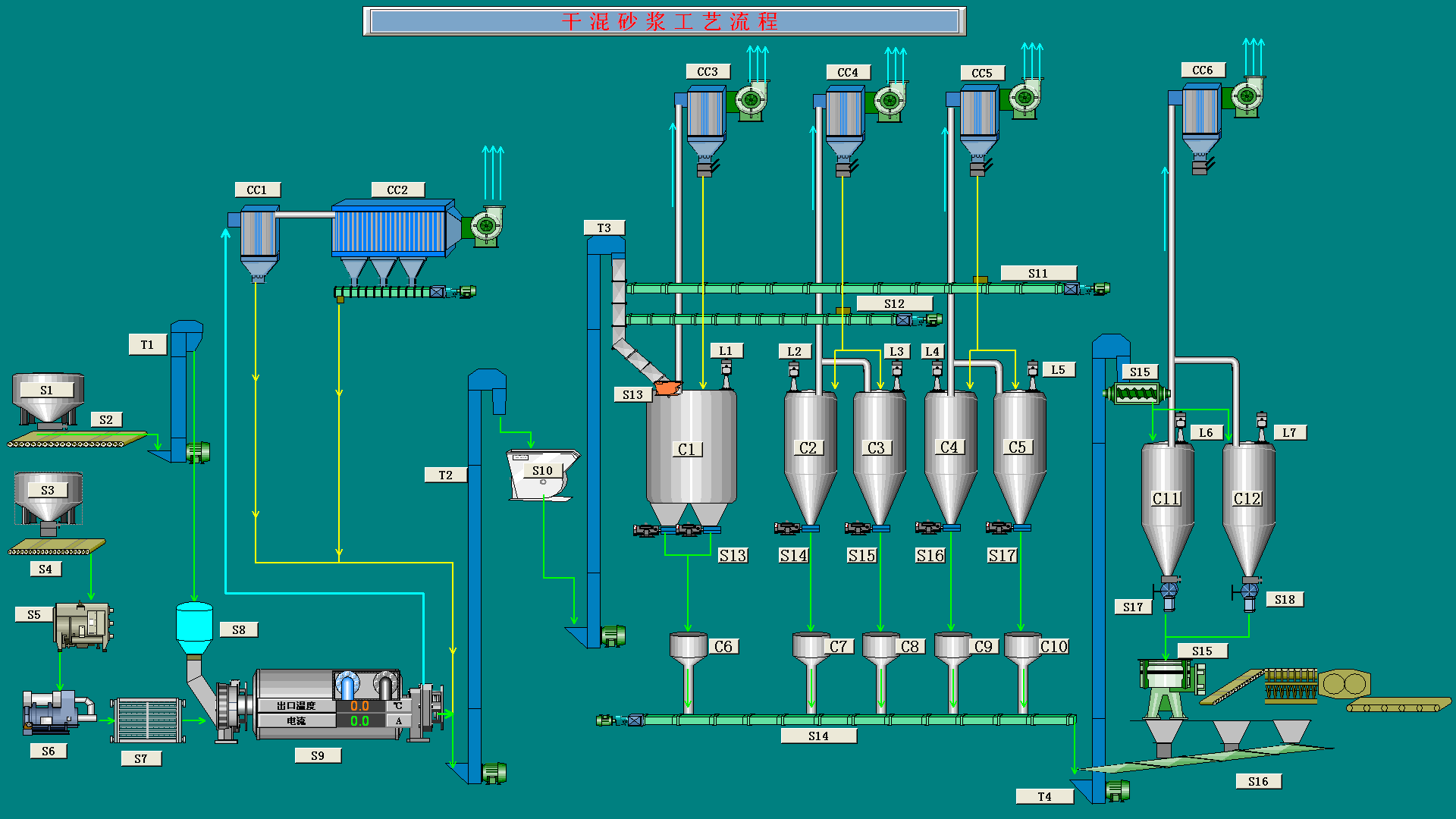
Task: Click the S7 heat exchanger grid
Action: coord(148,720)
